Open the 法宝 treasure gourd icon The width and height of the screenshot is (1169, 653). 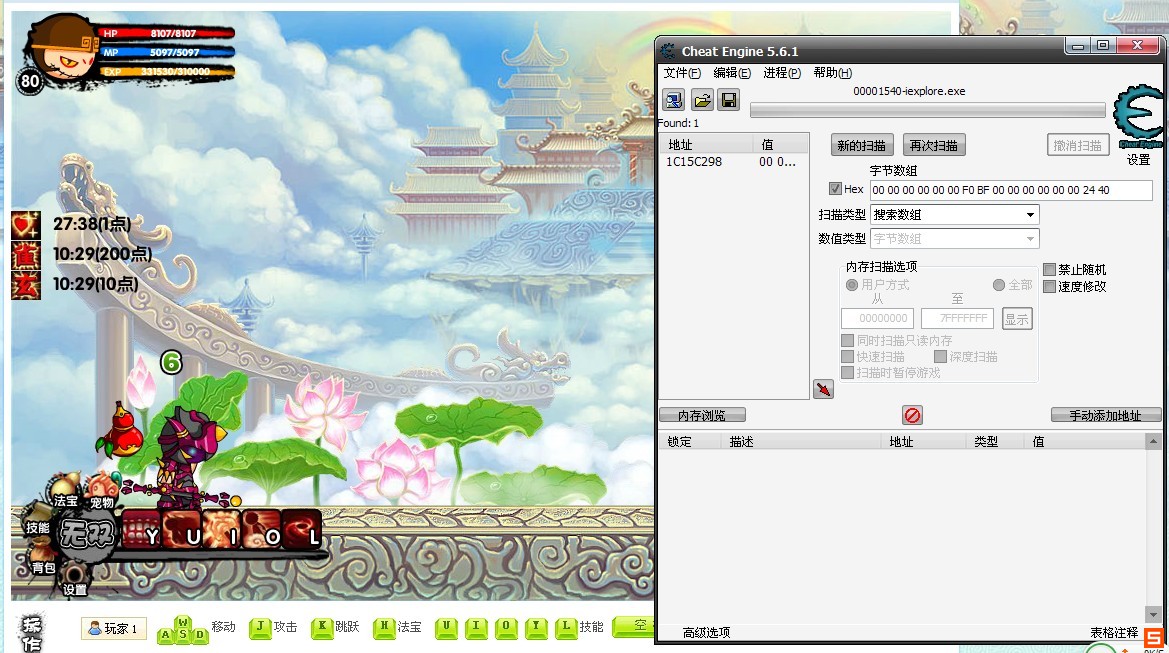(66, 488)
